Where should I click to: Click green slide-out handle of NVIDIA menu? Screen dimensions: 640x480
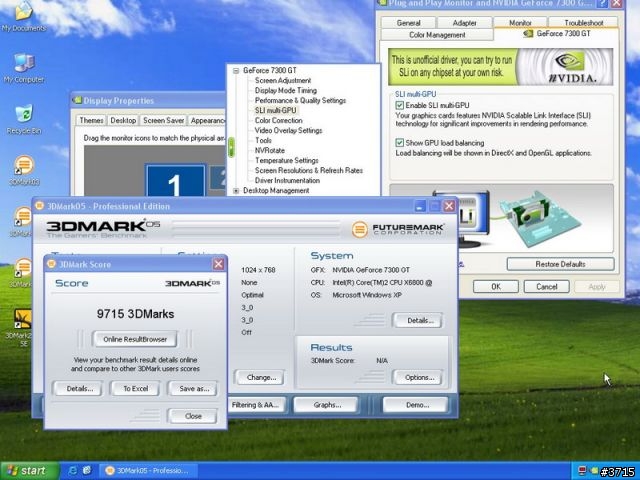tap(231, 147)
